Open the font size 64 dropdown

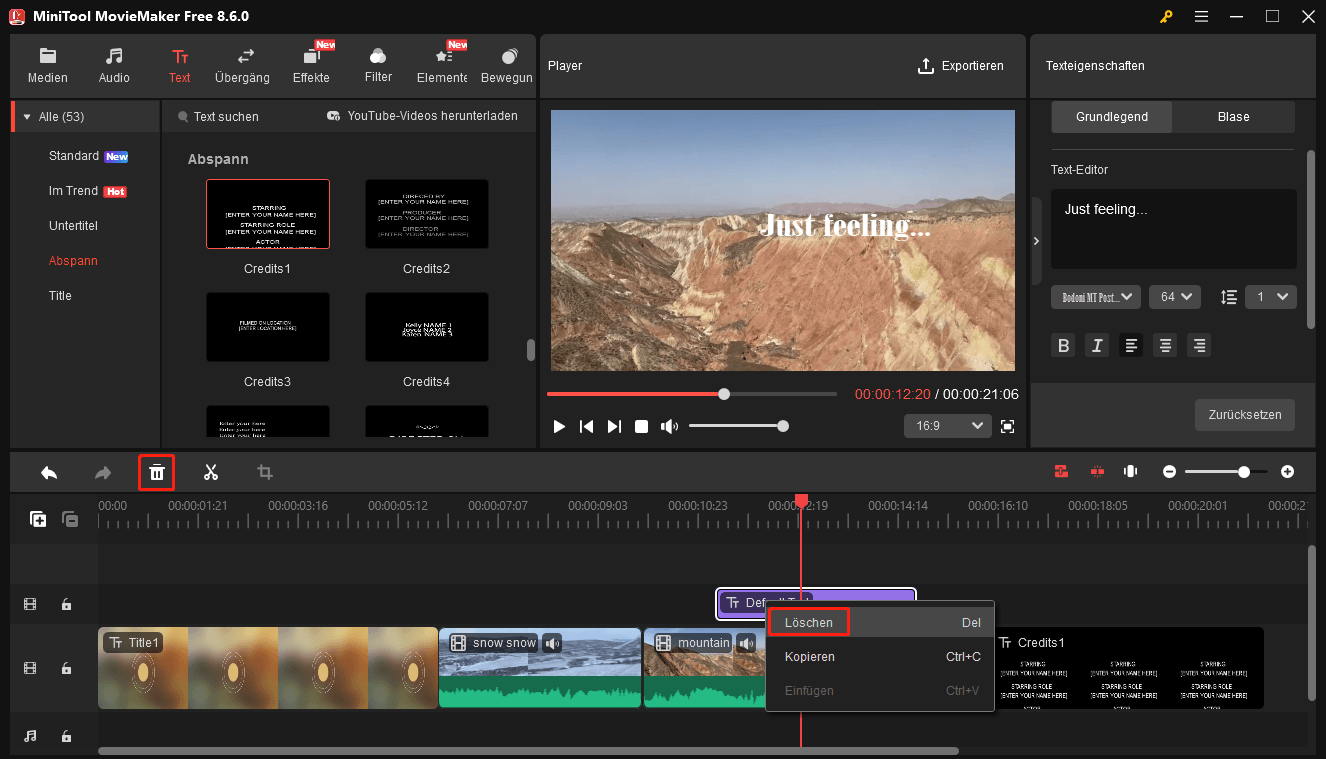(1174, 296)
